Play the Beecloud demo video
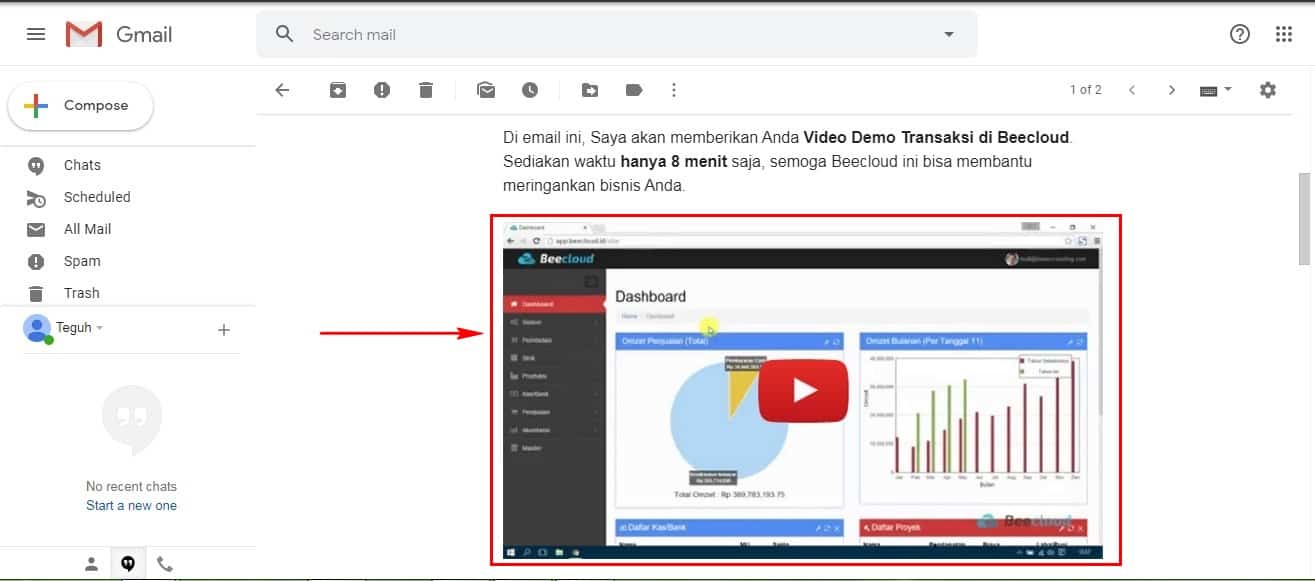This screenshot has width=1315, height=581. click(803, 390)
